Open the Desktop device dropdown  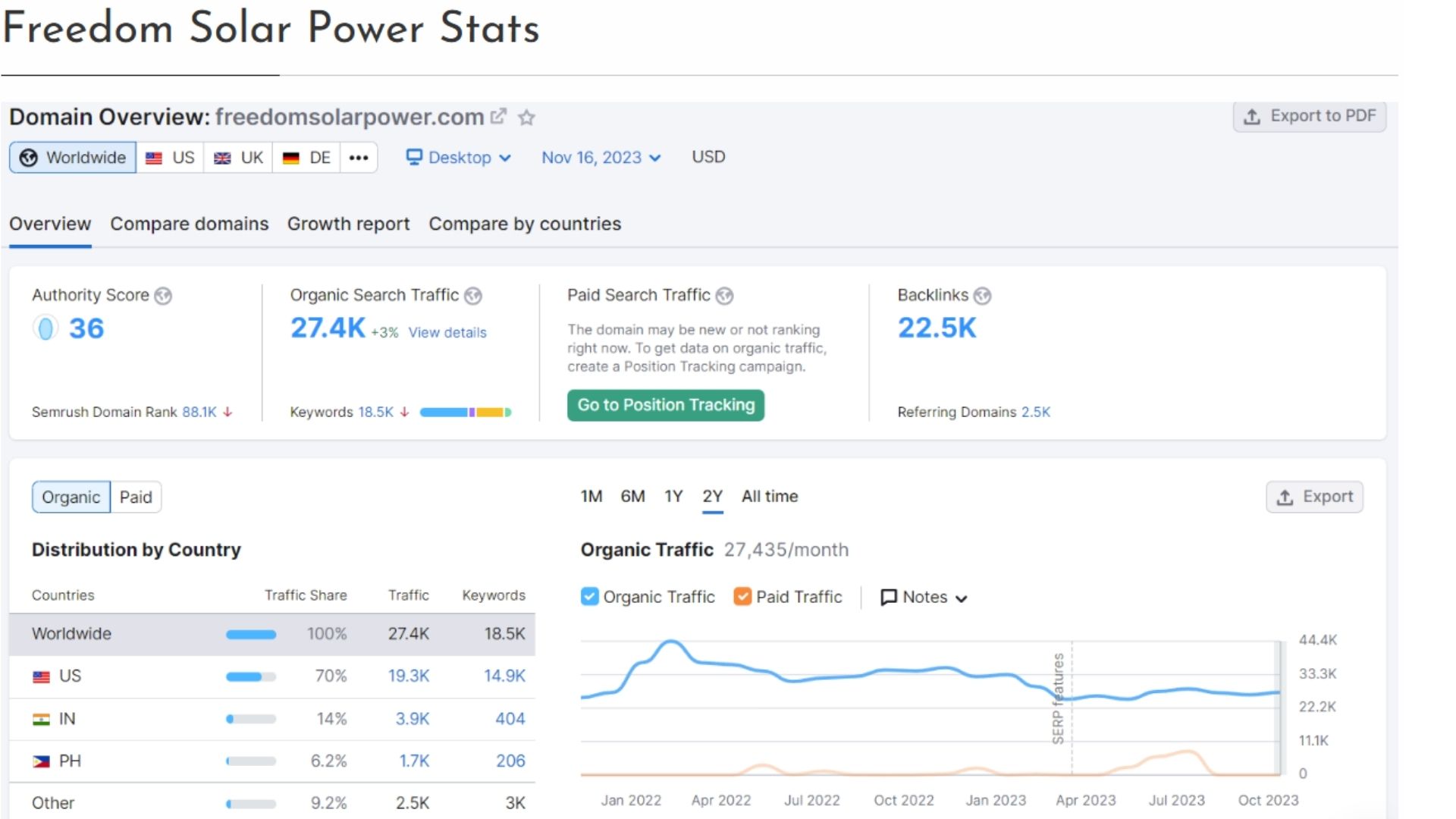pyautogui.click(x=459, y=158)
